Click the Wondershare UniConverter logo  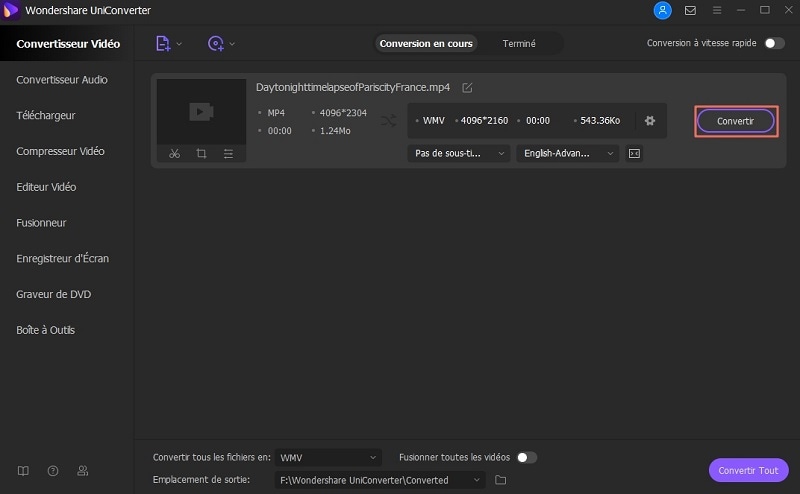coord(10,10)
